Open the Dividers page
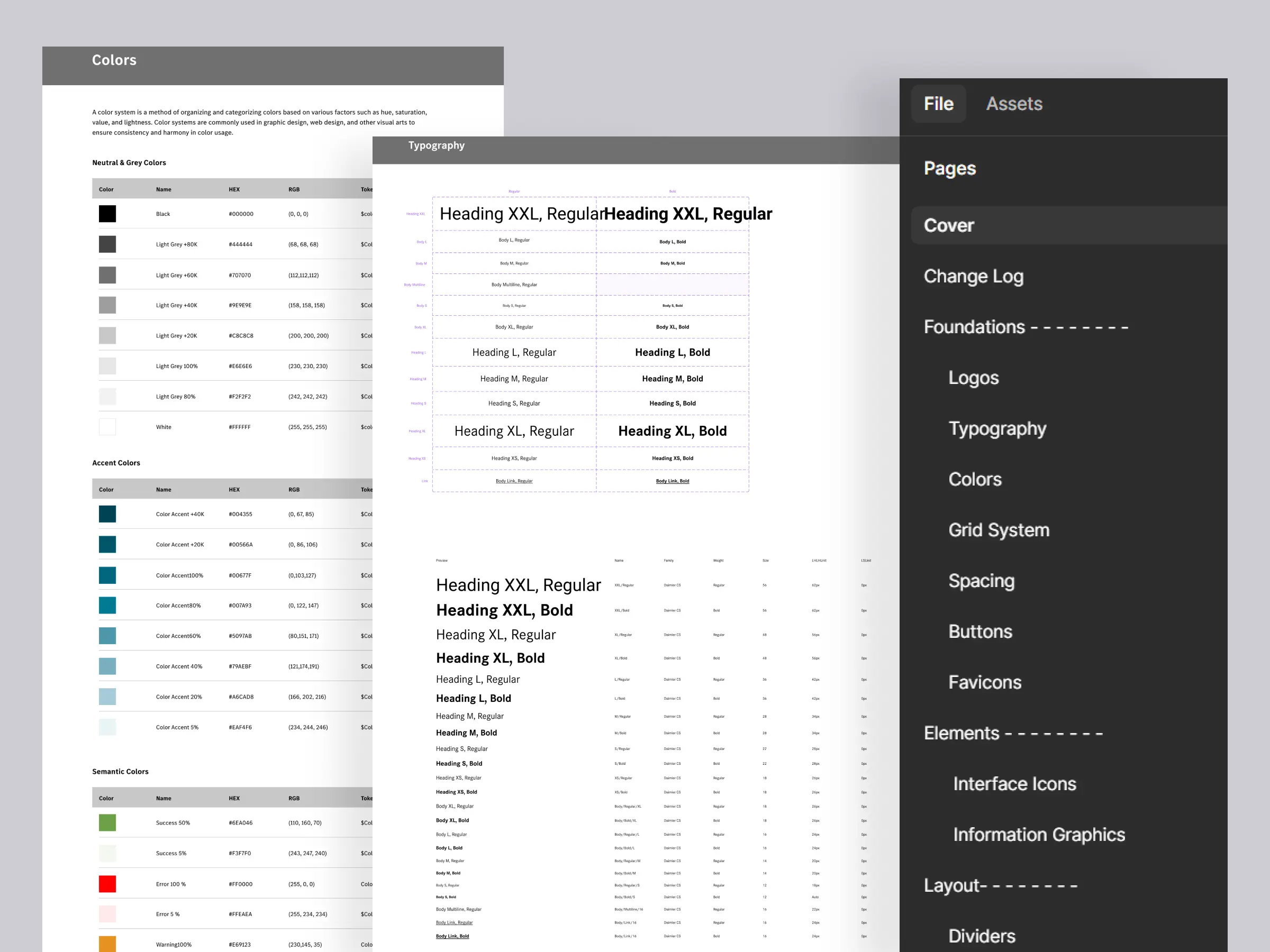The image size is (1270, 952). [x=982, y=936]
